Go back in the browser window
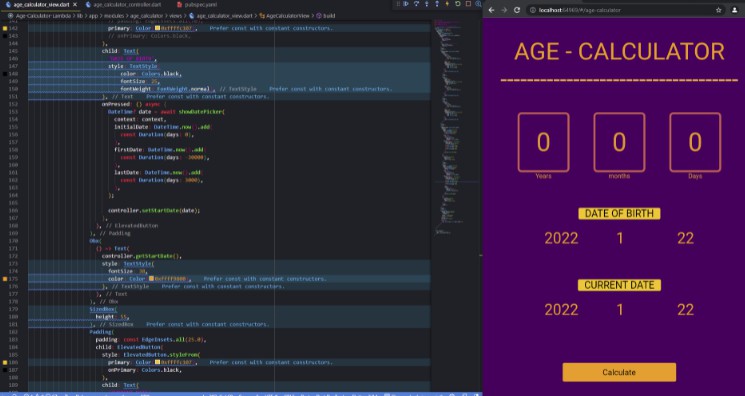The image size is (745, 396). (491, 10)
